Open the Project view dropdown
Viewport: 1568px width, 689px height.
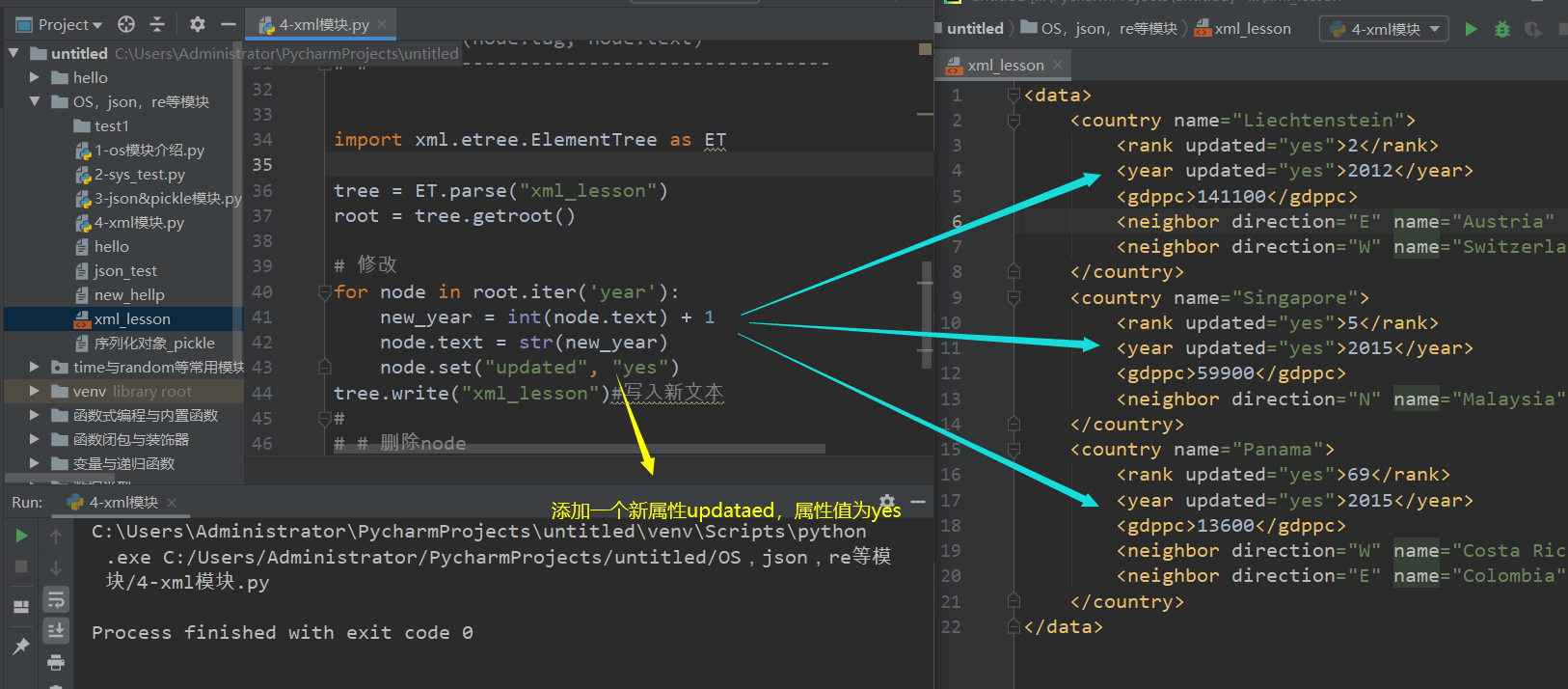60,24
